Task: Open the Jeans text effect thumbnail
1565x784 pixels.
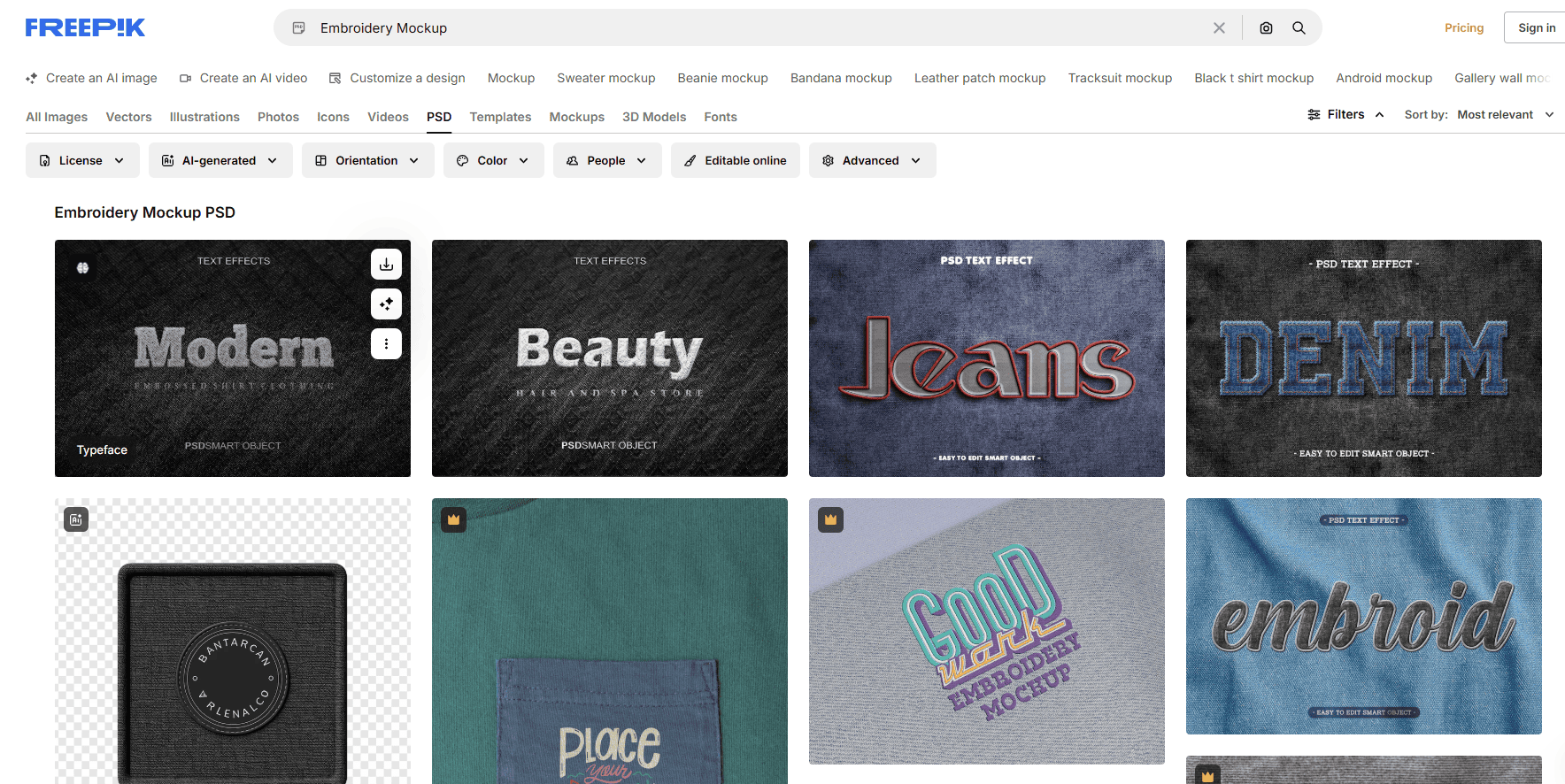Action: pyautogui.click(x=986, y=358)
